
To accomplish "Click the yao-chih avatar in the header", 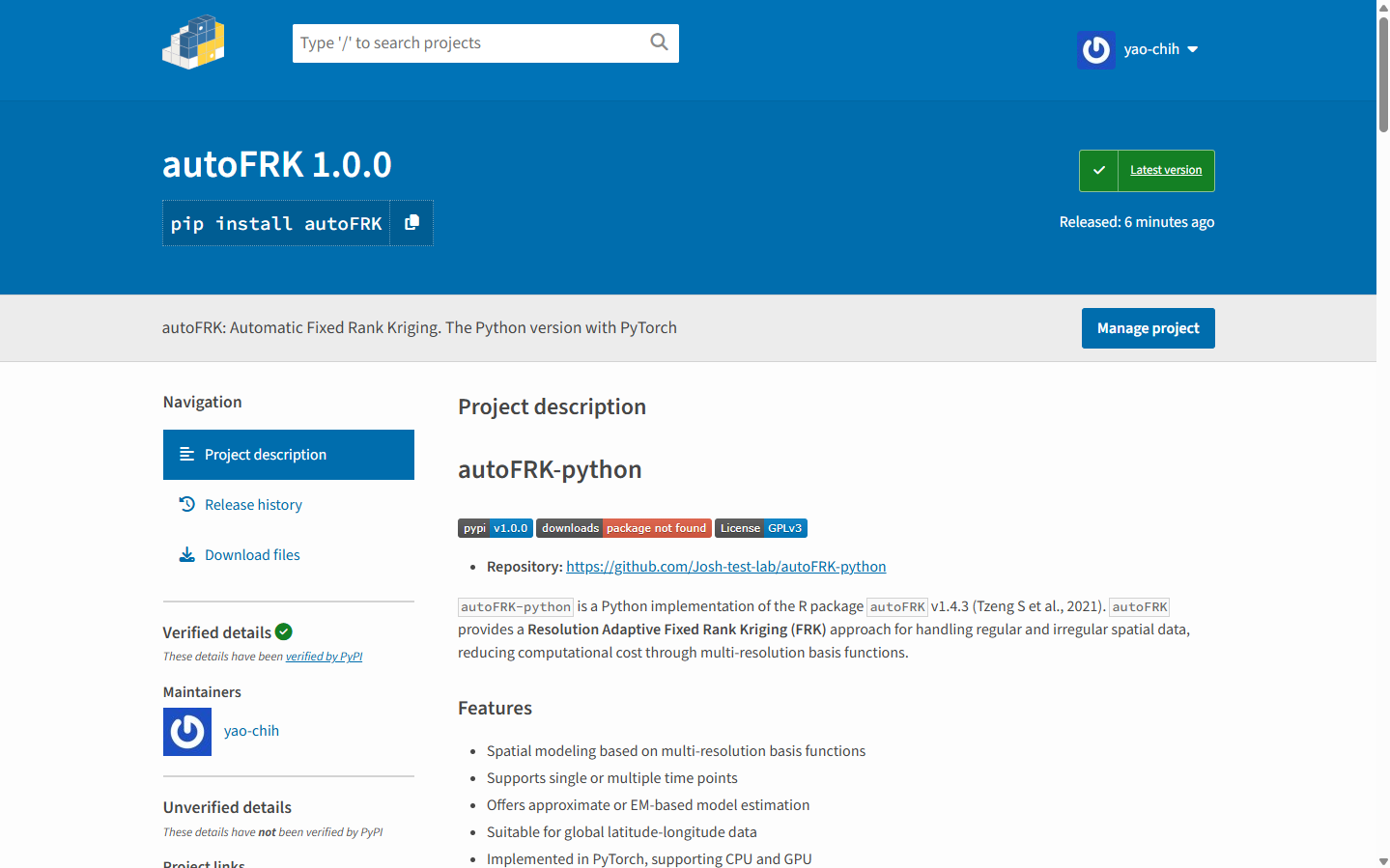I will coord(1096,49).
